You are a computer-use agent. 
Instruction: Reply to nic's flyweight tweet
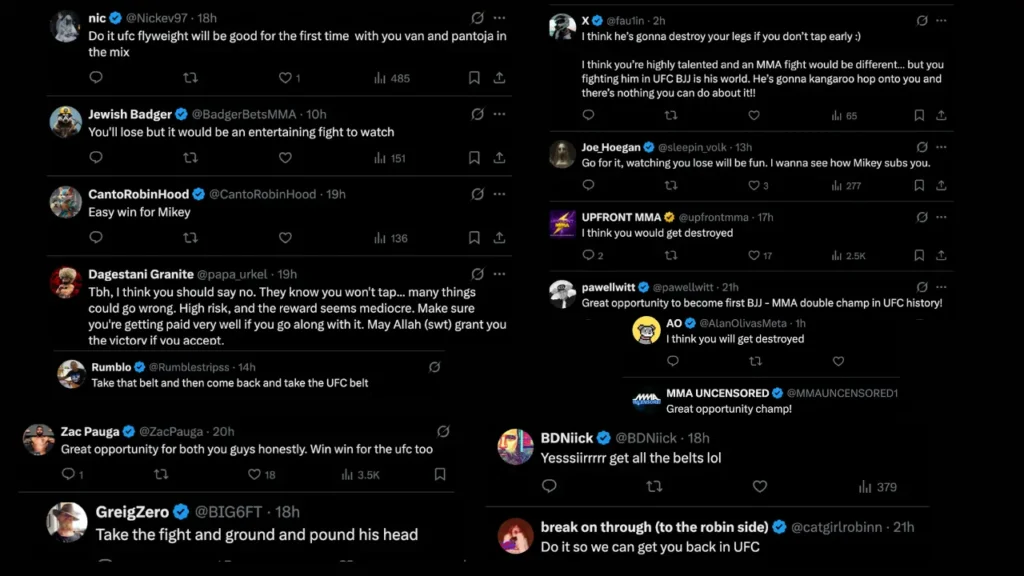coord(96,77)
